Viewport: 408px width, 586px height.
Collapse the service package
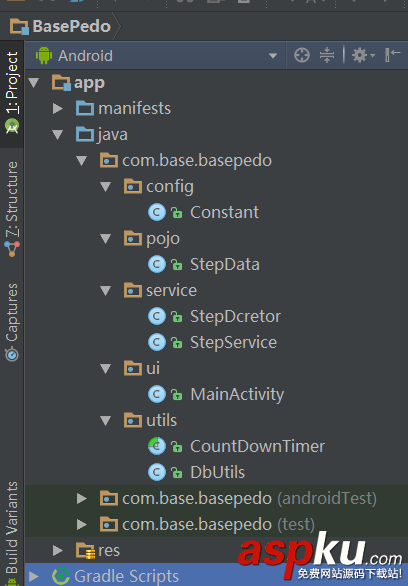pos(106,290)
